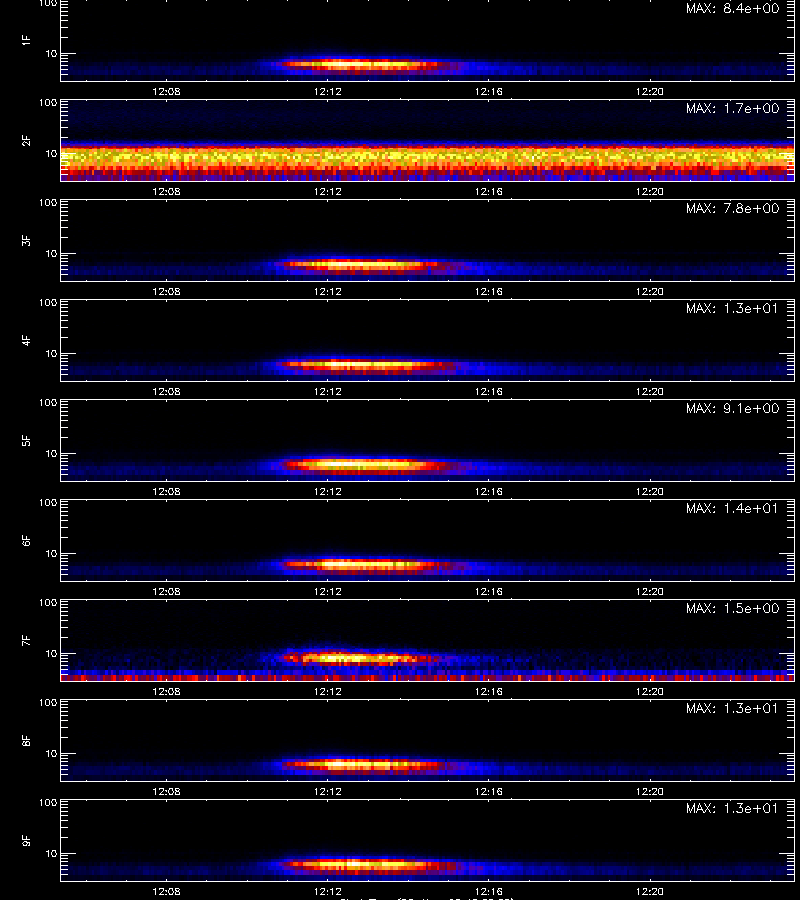This screenshot has width=800, height=900.
Task: Click the '12:08' tick label under the 7F panel
Action: point(166,692)
